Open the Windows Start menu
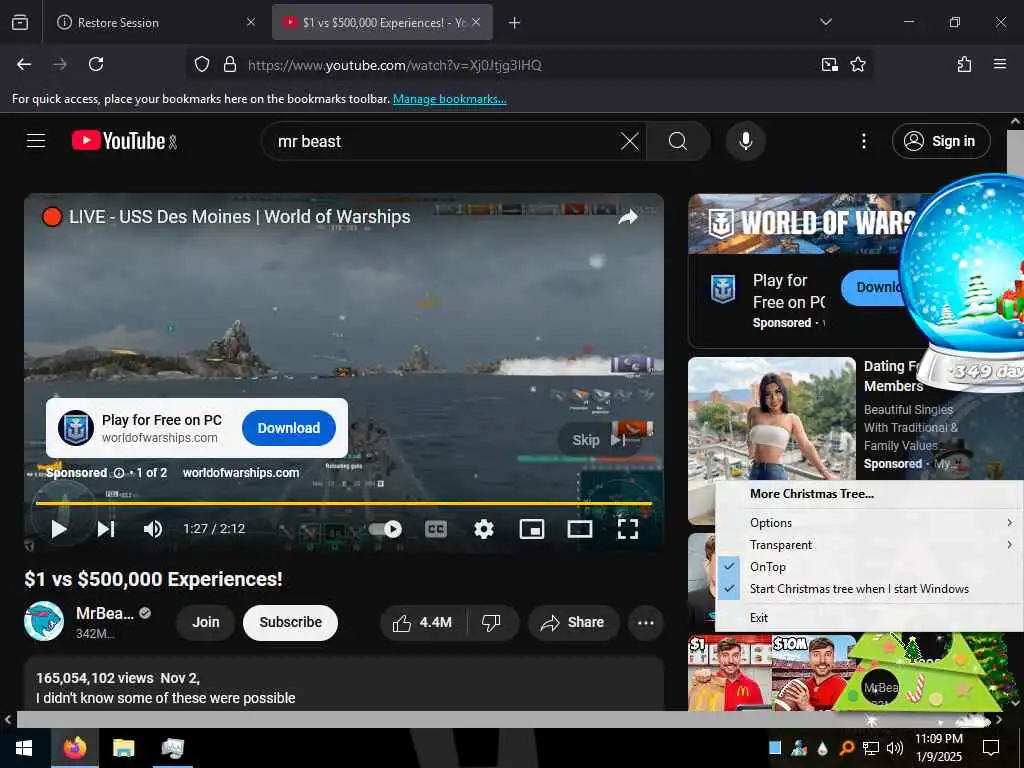Viewport: 1024px width, 768px height. tap(24, 748)
